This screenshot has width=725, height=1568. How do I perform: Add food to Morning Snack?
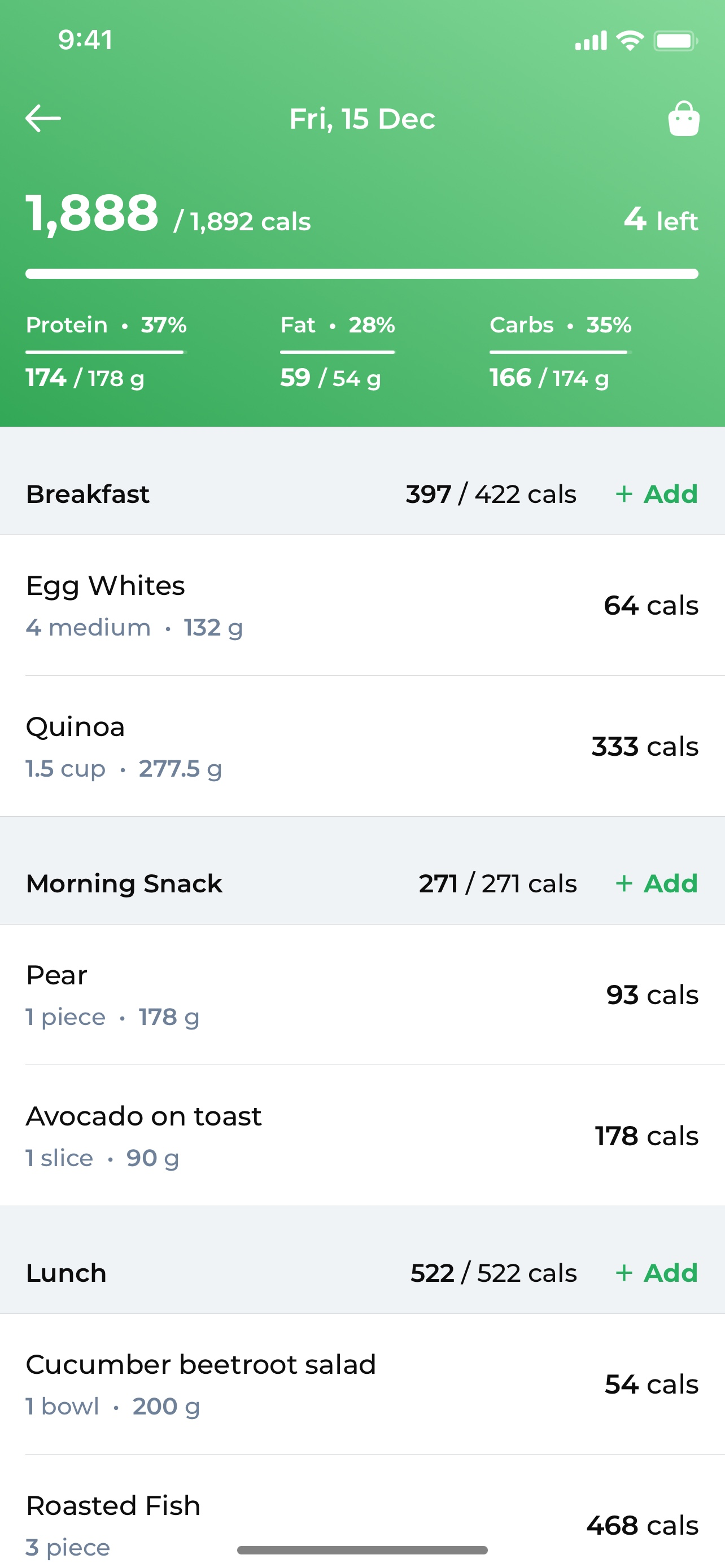pos(656,883)
